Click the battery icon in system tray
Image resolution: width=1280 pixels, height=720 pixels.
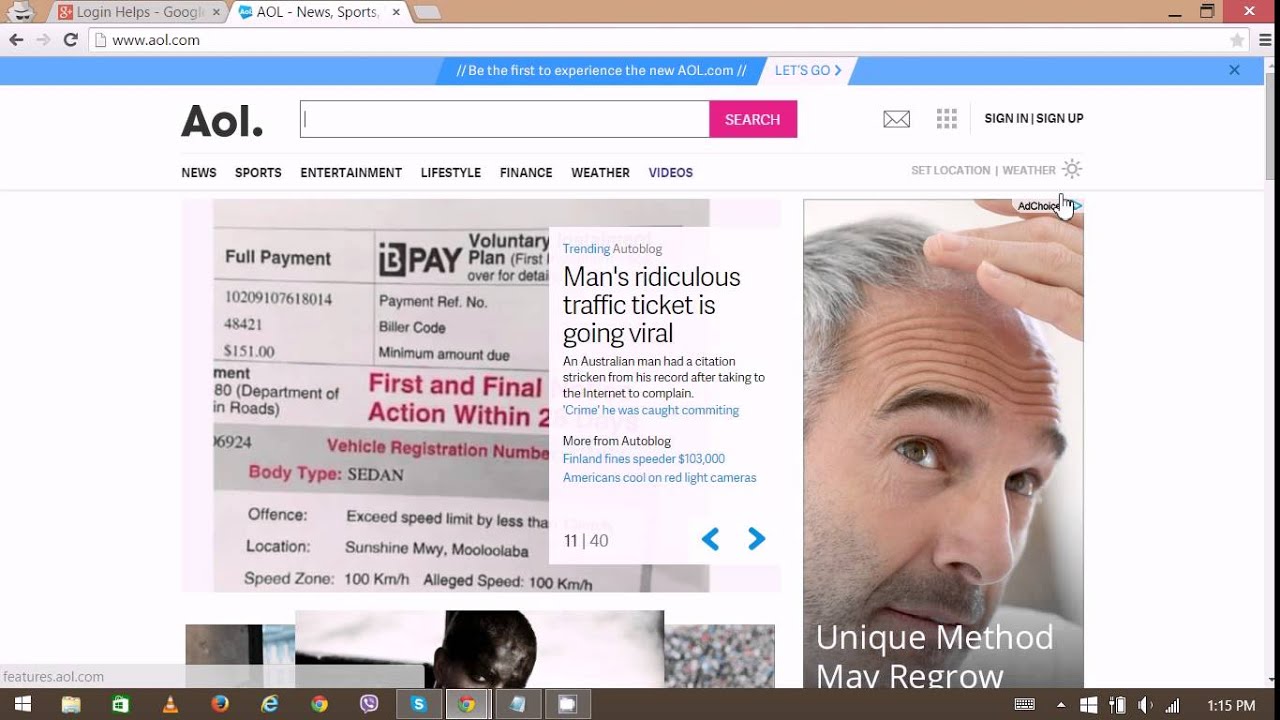point(1118,705)
